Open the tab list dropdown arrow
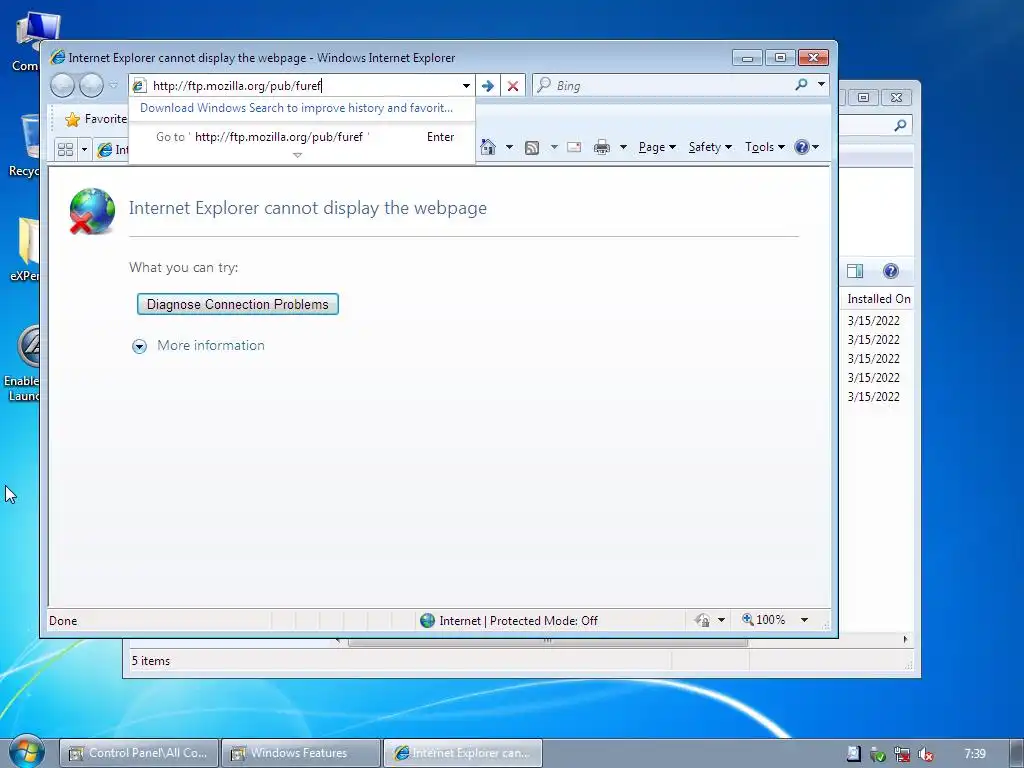This screenshot has width=1024, height=768. (84, 150)
